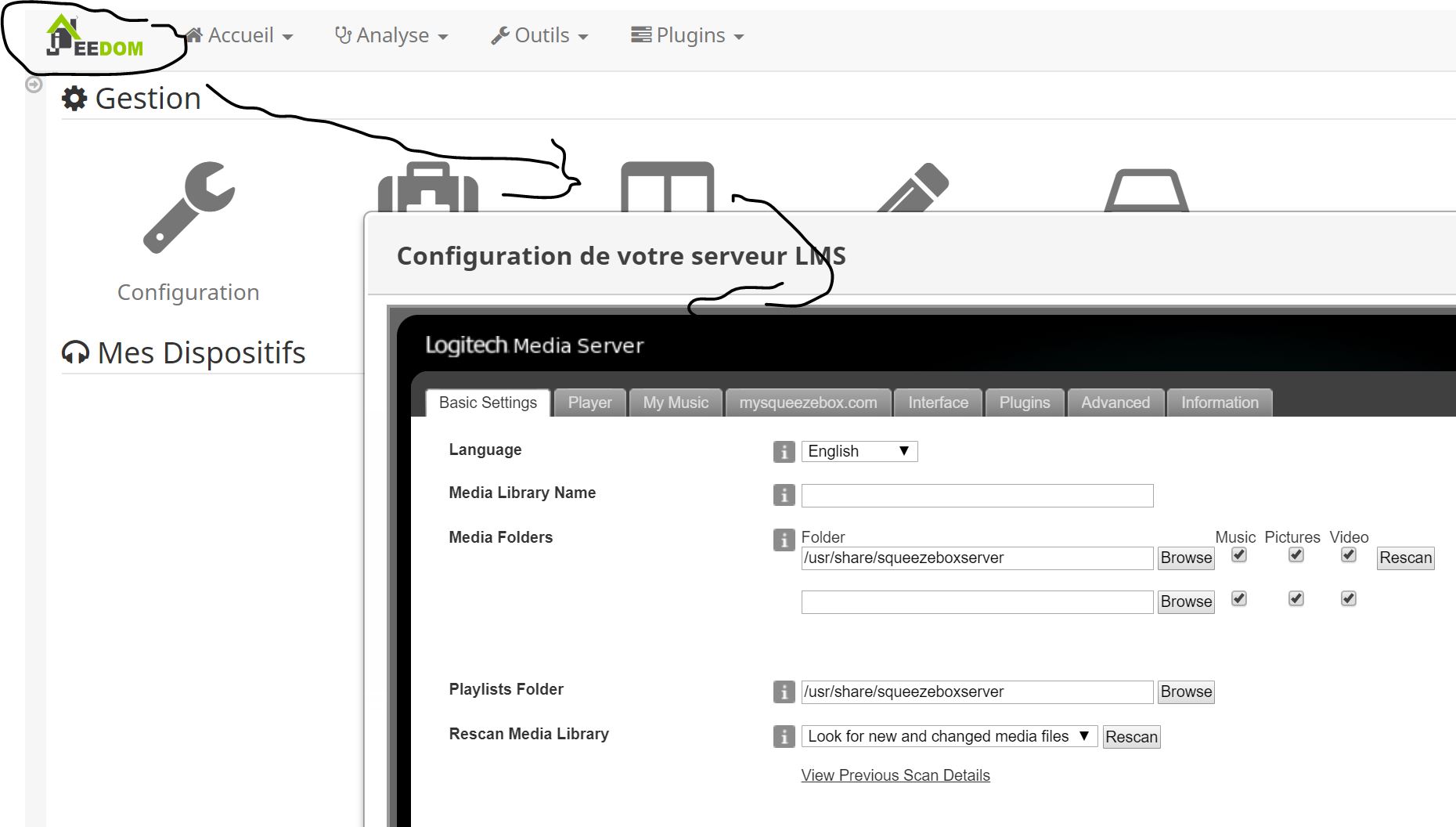
Task: Show info for Media Folders
Action: 784,540
